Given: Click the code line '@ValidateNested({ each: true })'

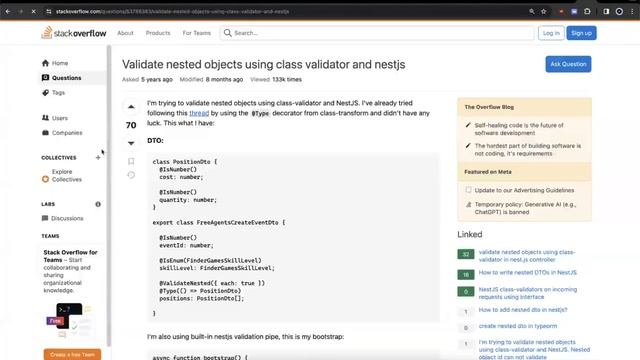Looking at the screenshot, I should [212, 283].
